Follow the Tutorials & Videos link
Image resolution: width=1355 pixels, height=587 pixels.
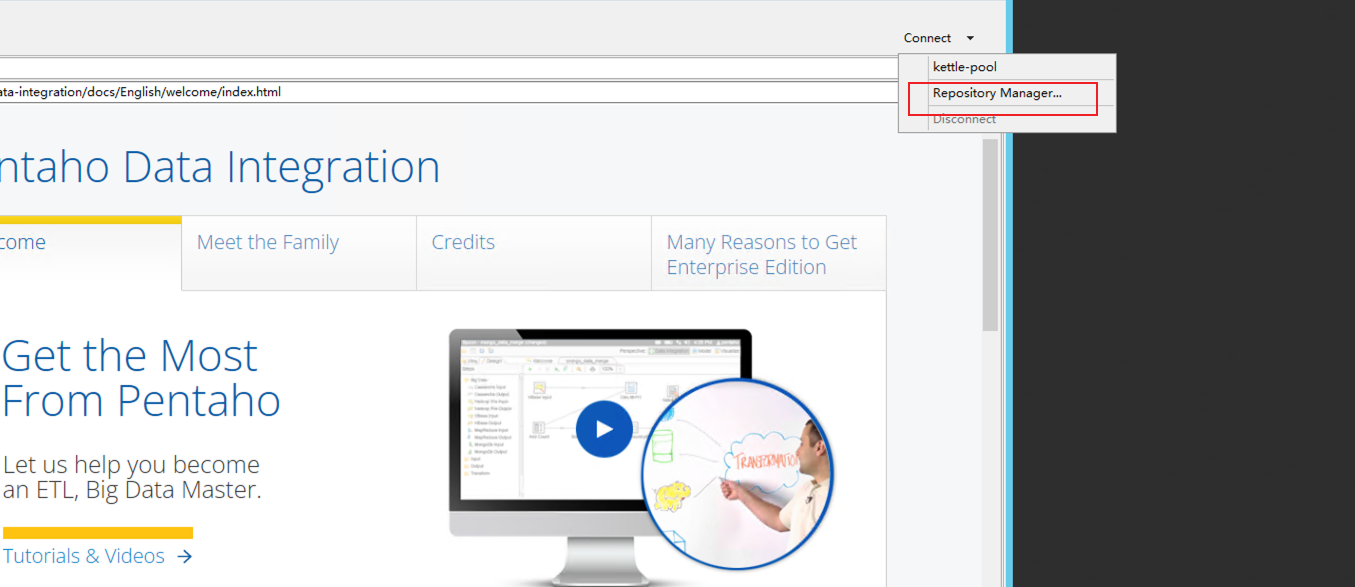[84, 556]
